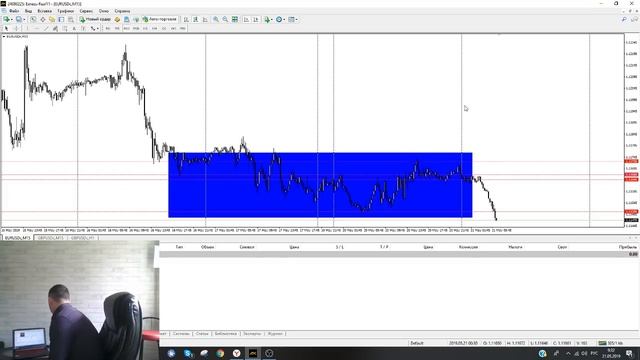Toggle the MN timeframe button
The height and width of the screenshot is (360, 640).
182,29
